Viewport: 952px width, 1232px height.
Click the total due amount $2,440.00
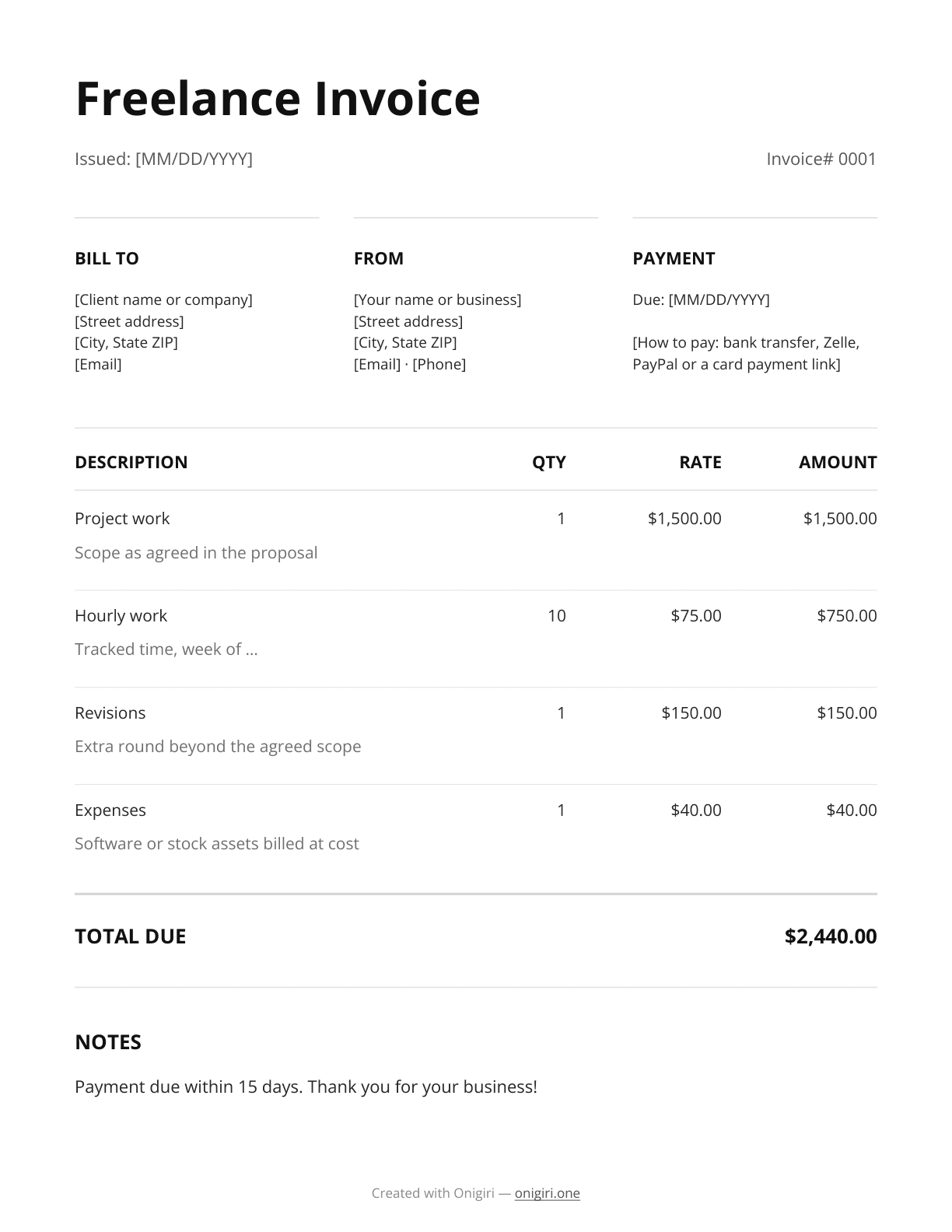tap(831, 936)
